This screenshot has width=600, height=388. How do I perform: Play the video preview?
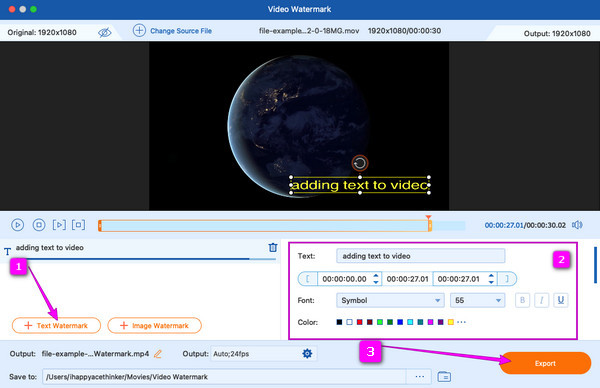pos(18,225)
